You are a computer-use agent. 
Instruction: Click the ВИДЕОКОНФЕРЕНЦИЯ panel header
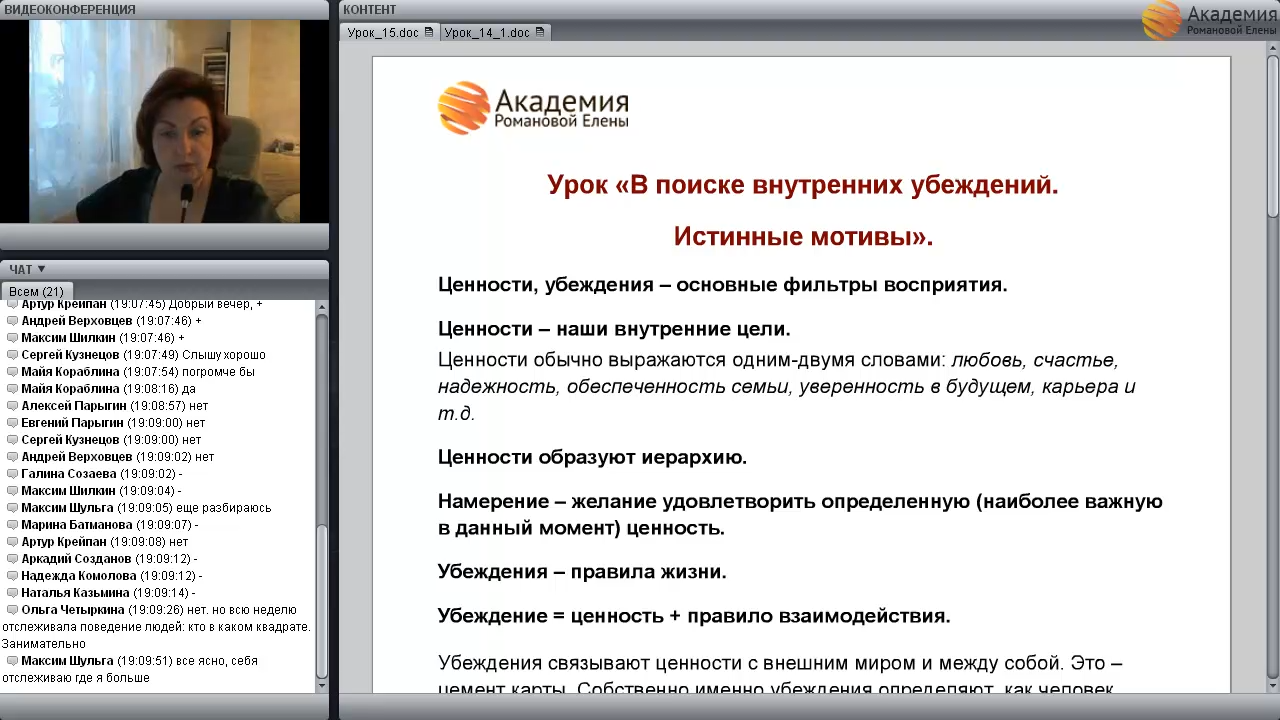pos(164,9)
